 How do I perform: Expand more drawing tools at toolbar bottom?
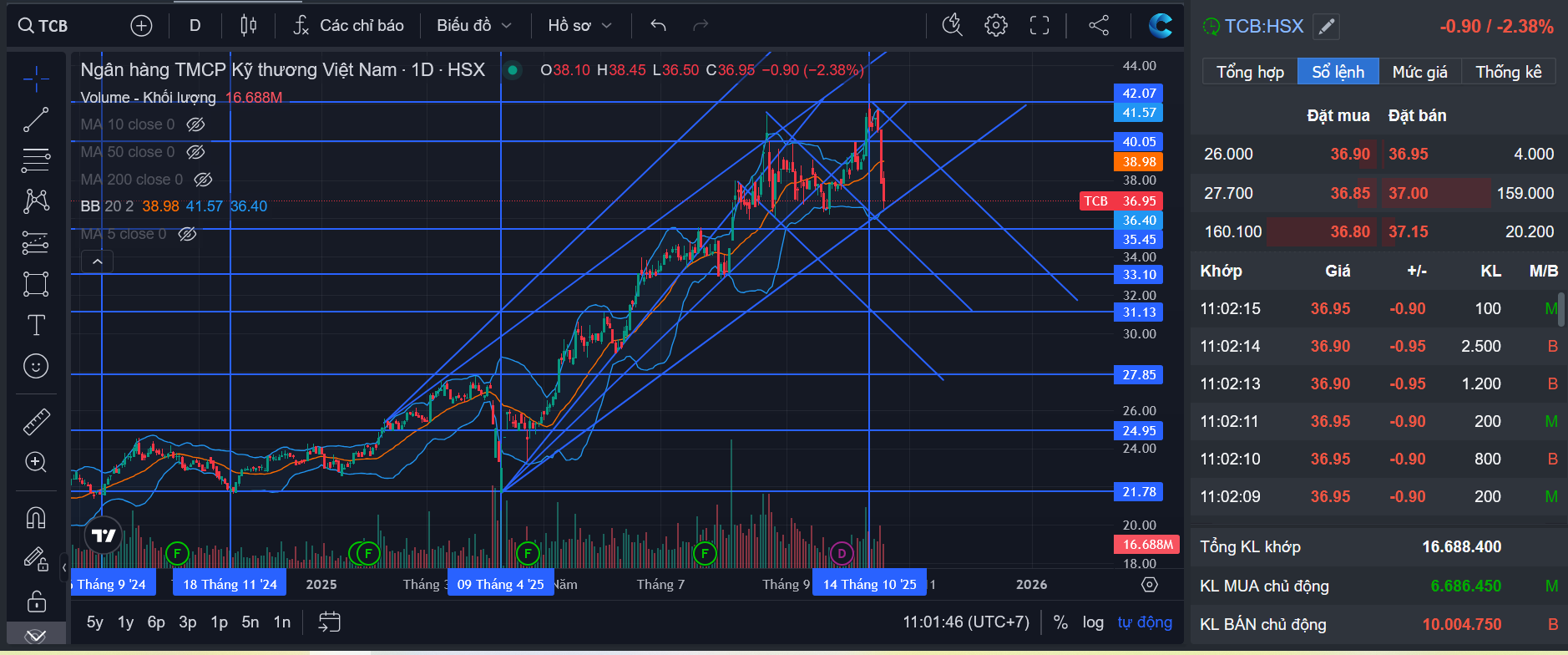[36, 635]
